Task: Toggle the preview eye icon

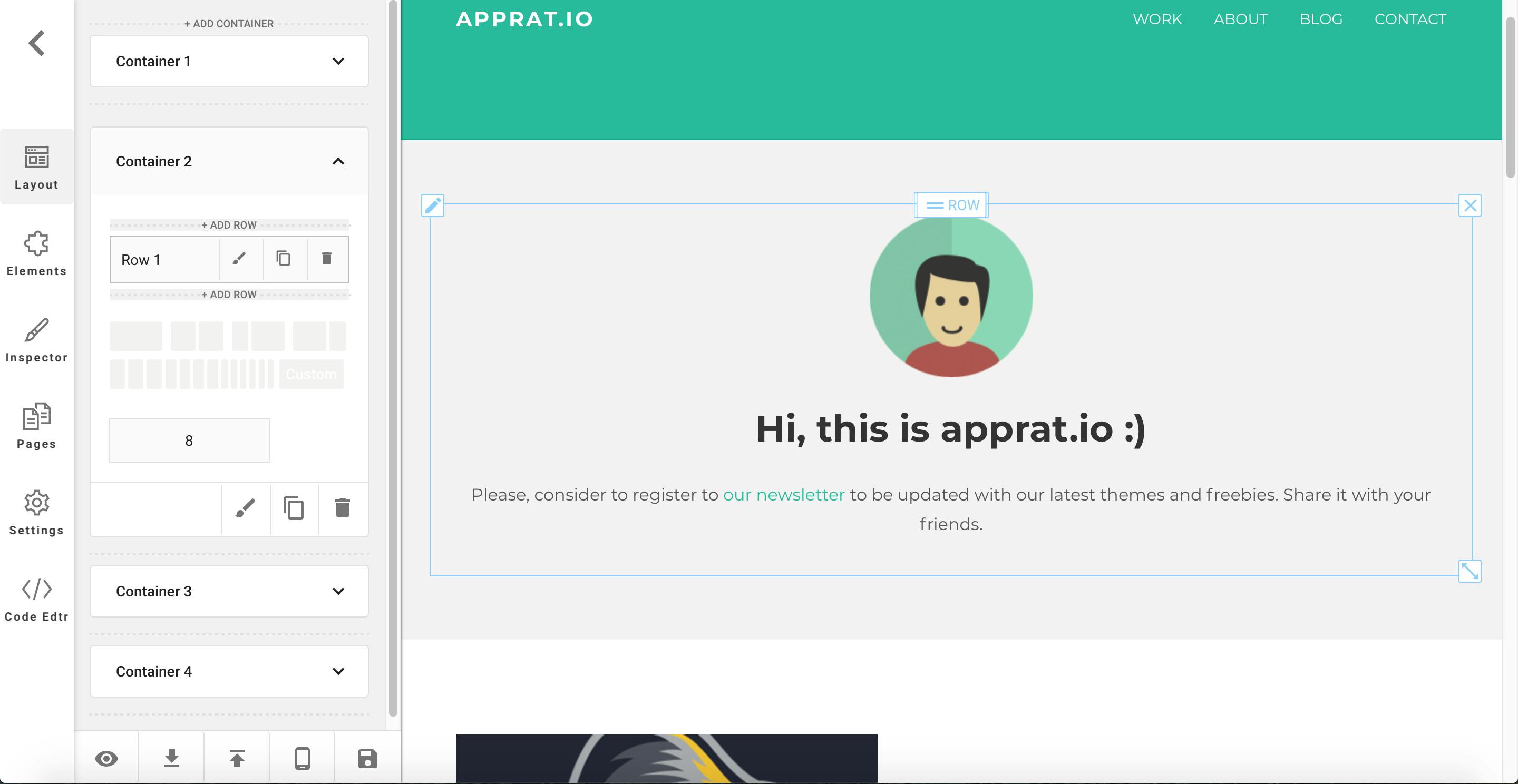Action: tap(106, 759)
